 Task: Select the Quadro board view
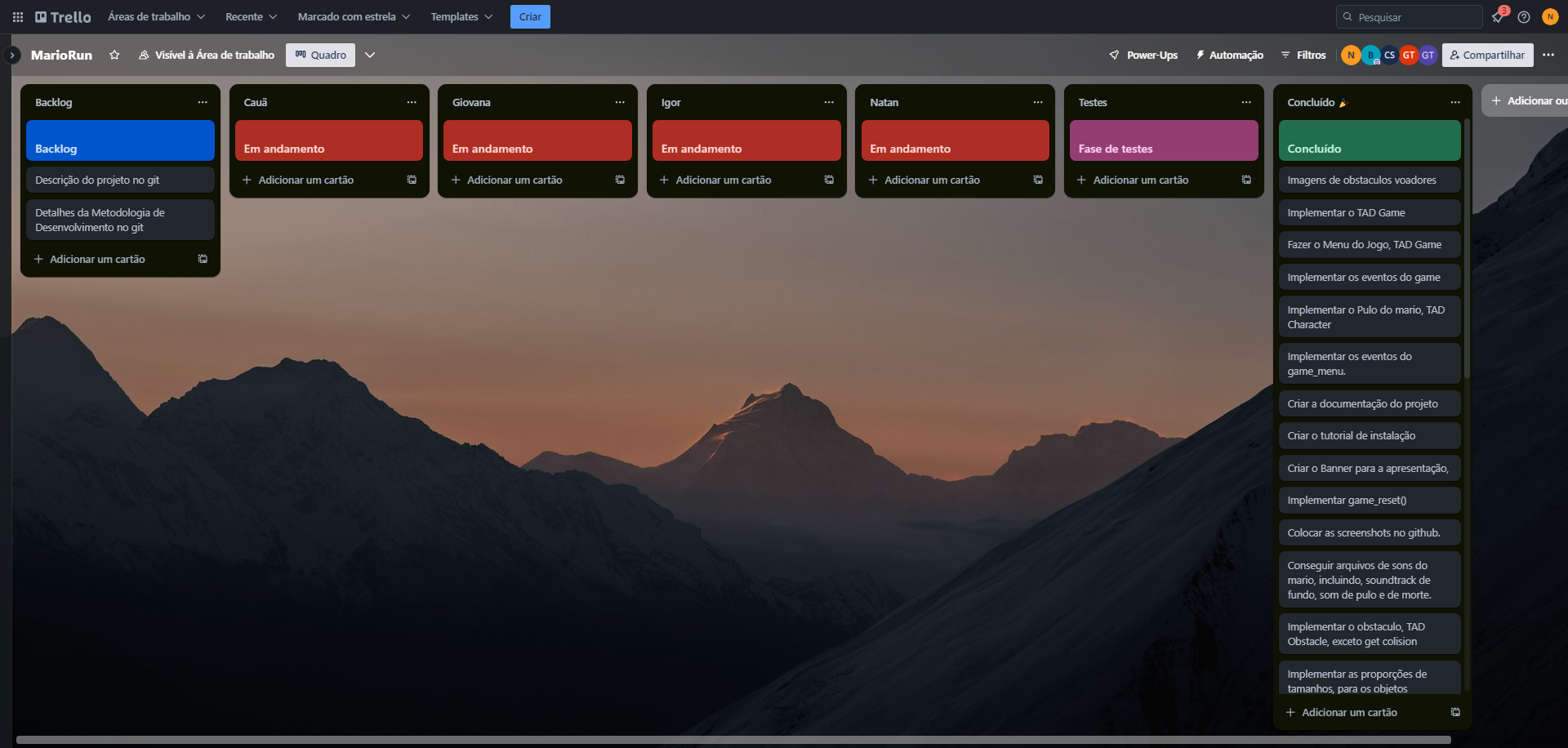(x=320, y=55)
